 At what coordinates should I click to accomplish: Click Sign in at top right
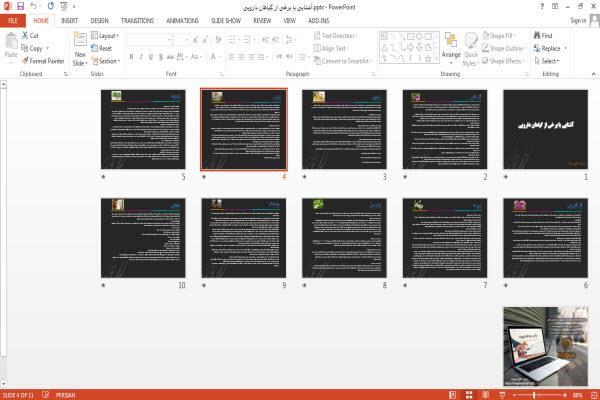pyautogui.click(x=578, y=20)
